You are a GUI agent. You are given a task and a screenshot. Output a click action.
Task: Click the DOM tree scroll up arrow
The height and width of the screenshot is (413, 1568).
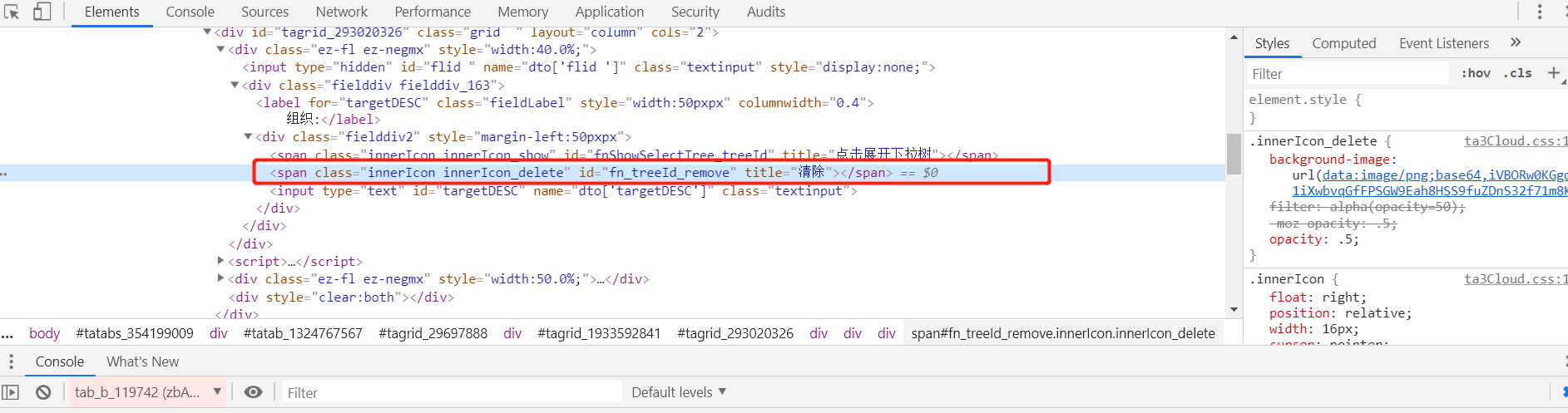(1234, 37)
